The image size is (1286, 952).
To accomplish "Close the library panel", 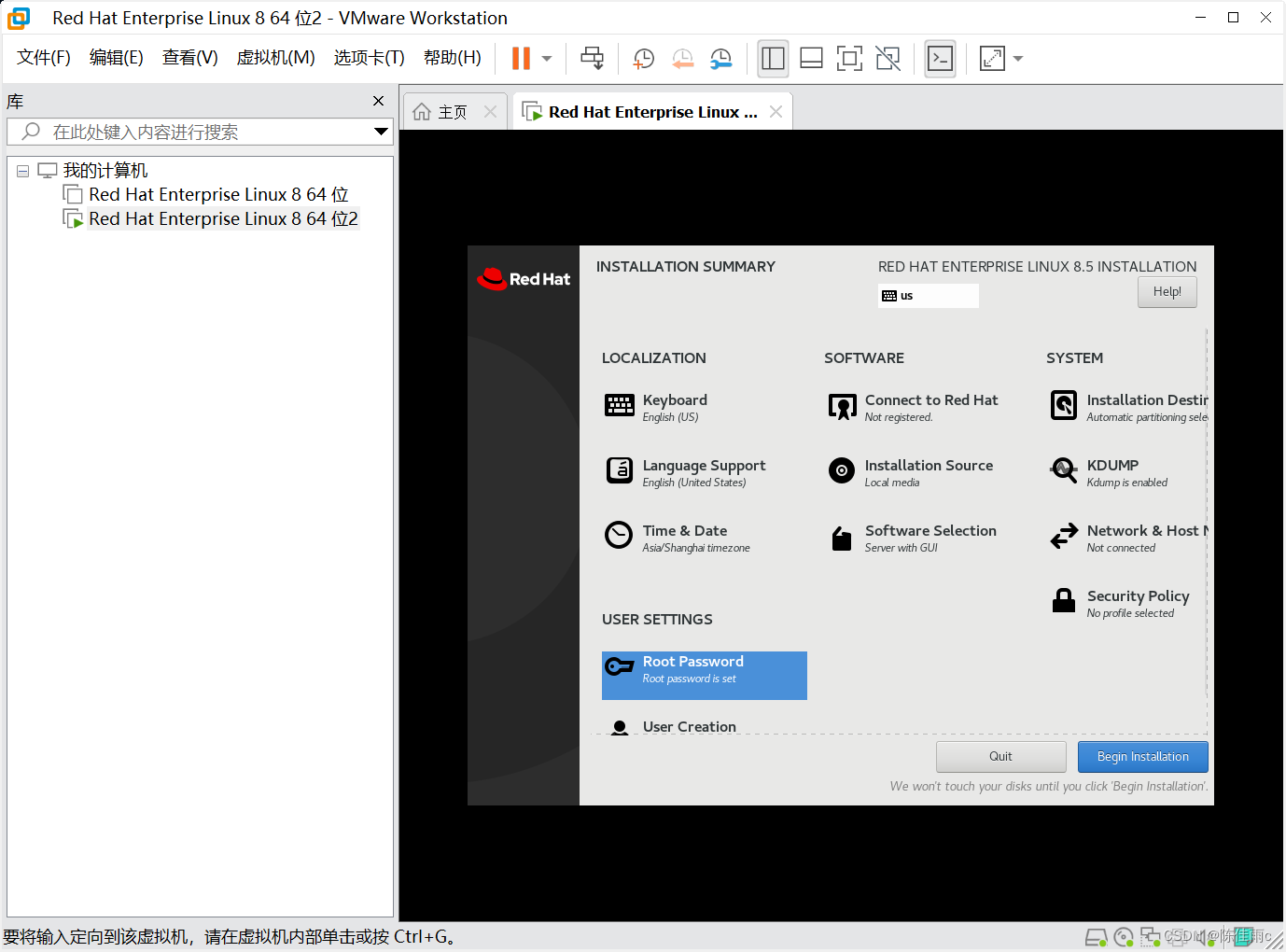I will point(378,101).
